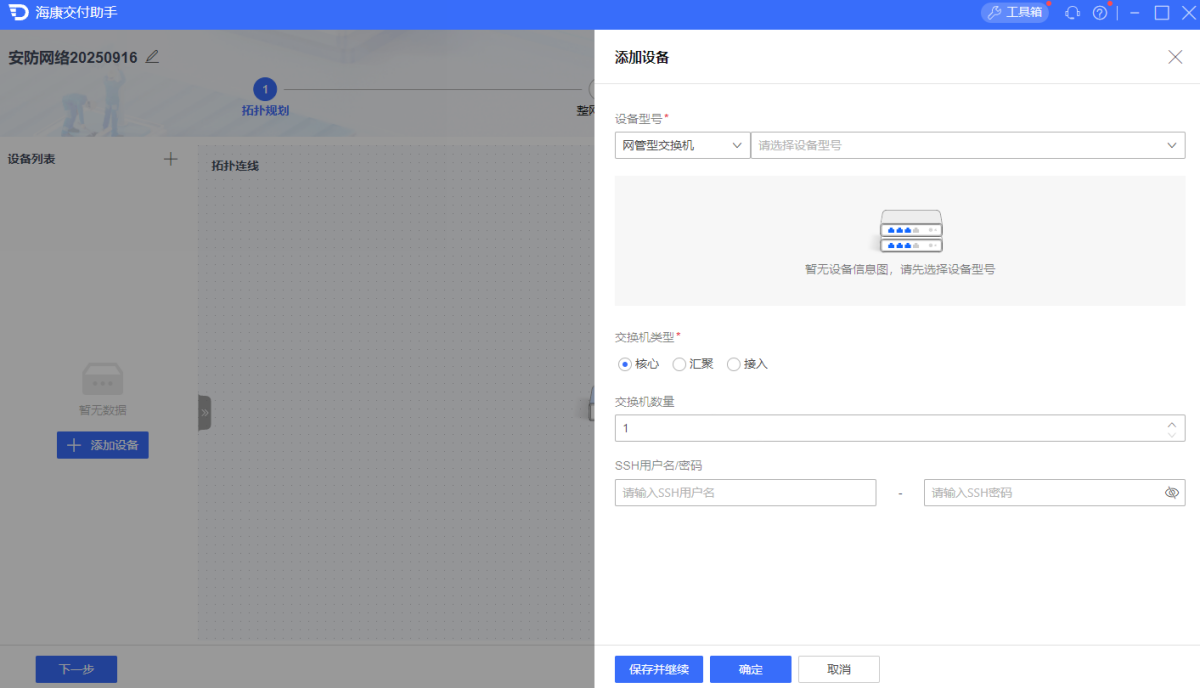Select the 汇聚 switch type radio button
This screenshot has height=688, width=1200.
point(679,364)
